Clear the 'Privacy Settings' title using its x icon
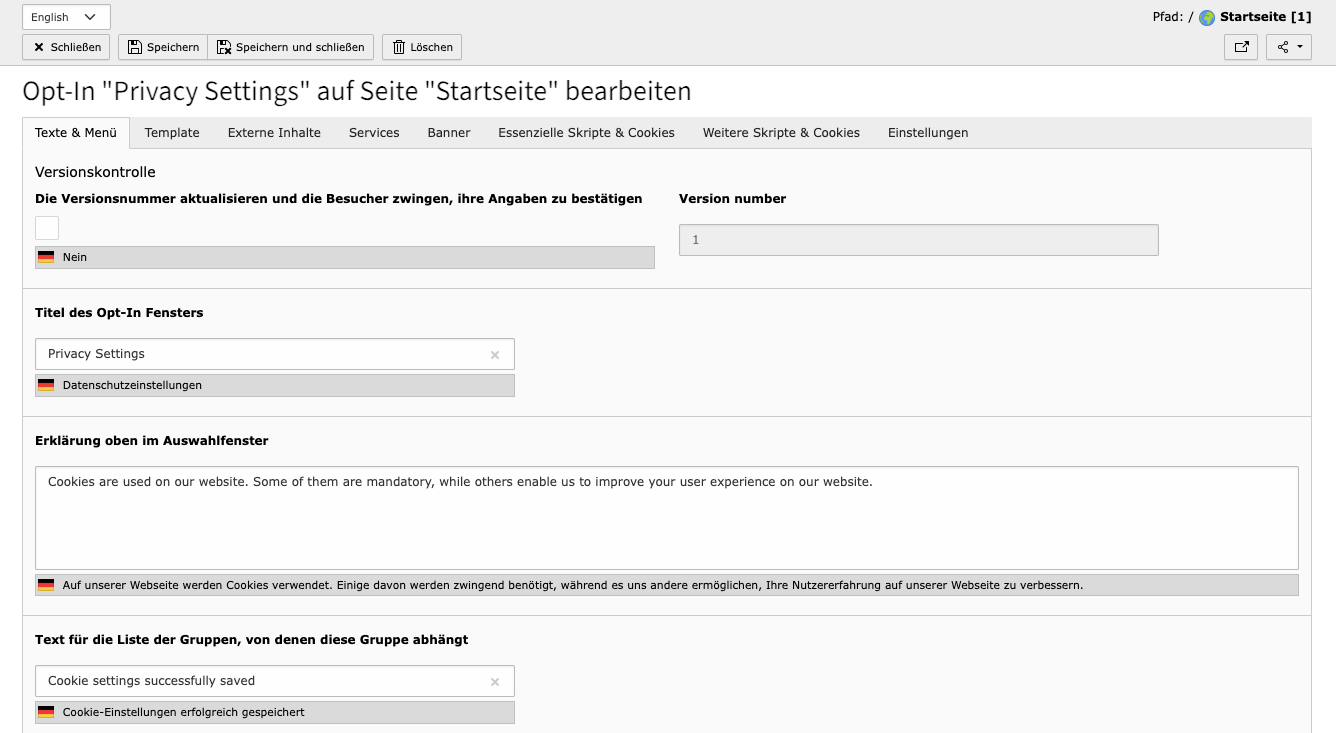 (x=494, y=354)
